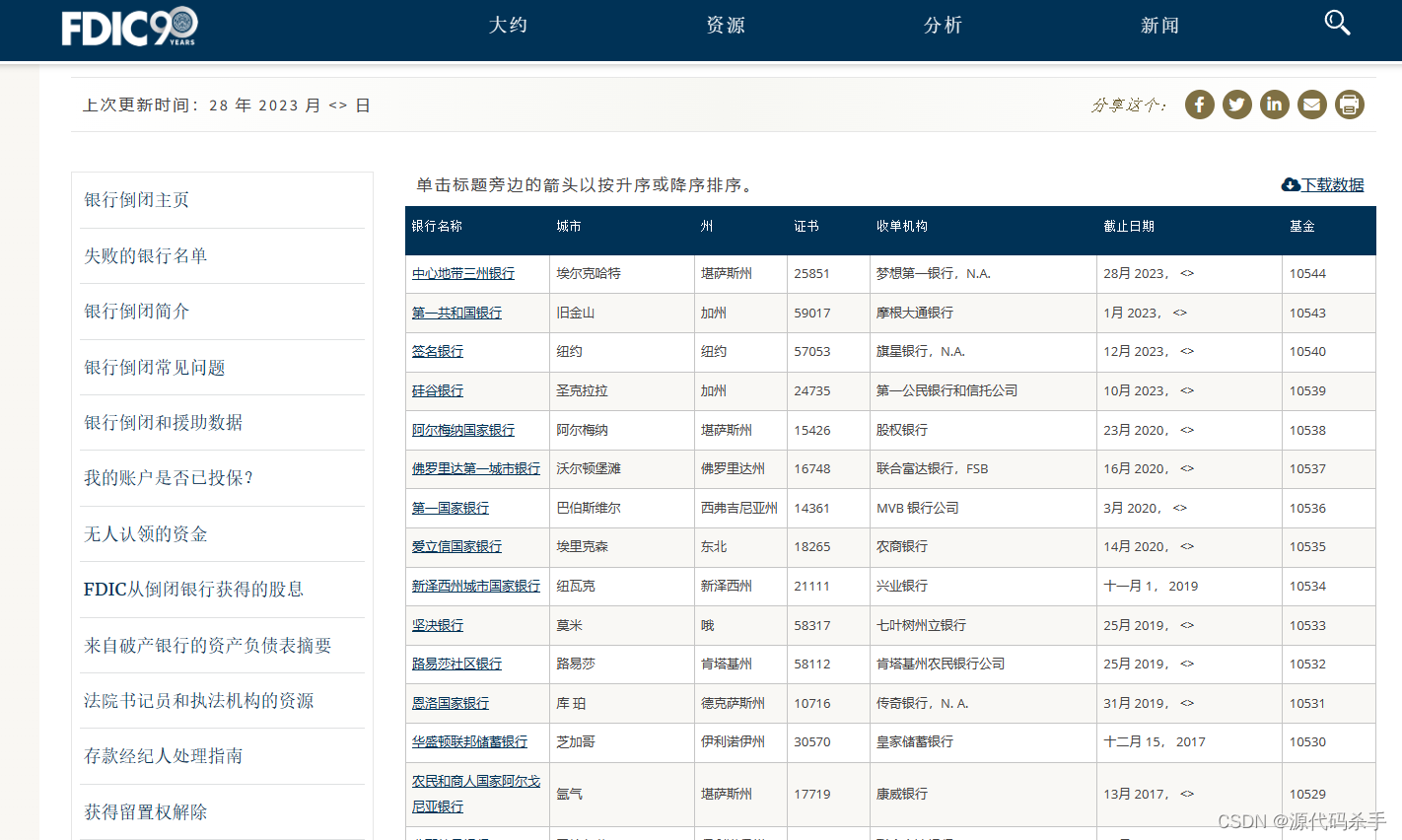Share this page via email icon
The height and width of the screenshot is (840, 1402).
coord(1312,105)
